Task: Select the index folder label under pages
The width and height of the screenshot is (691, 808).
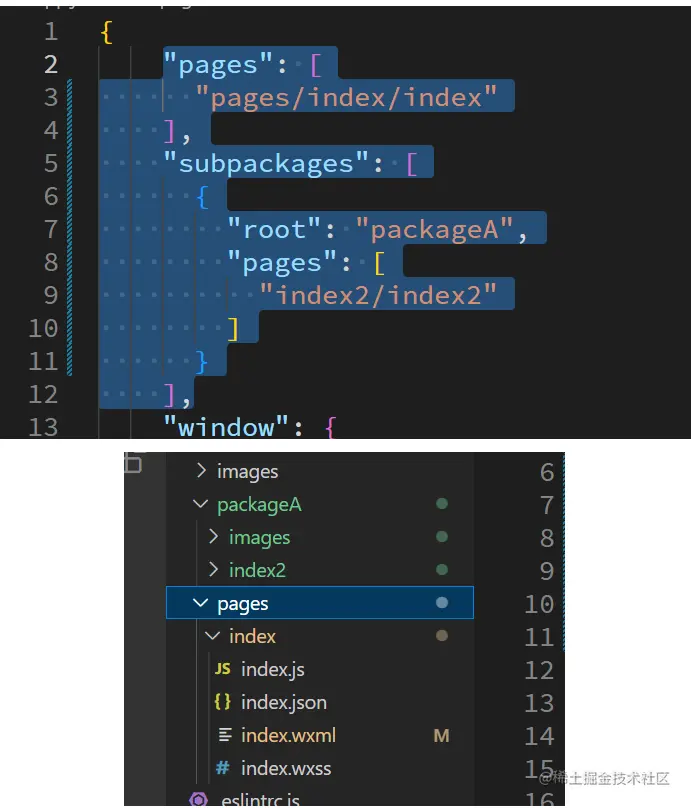Action: 252,636
